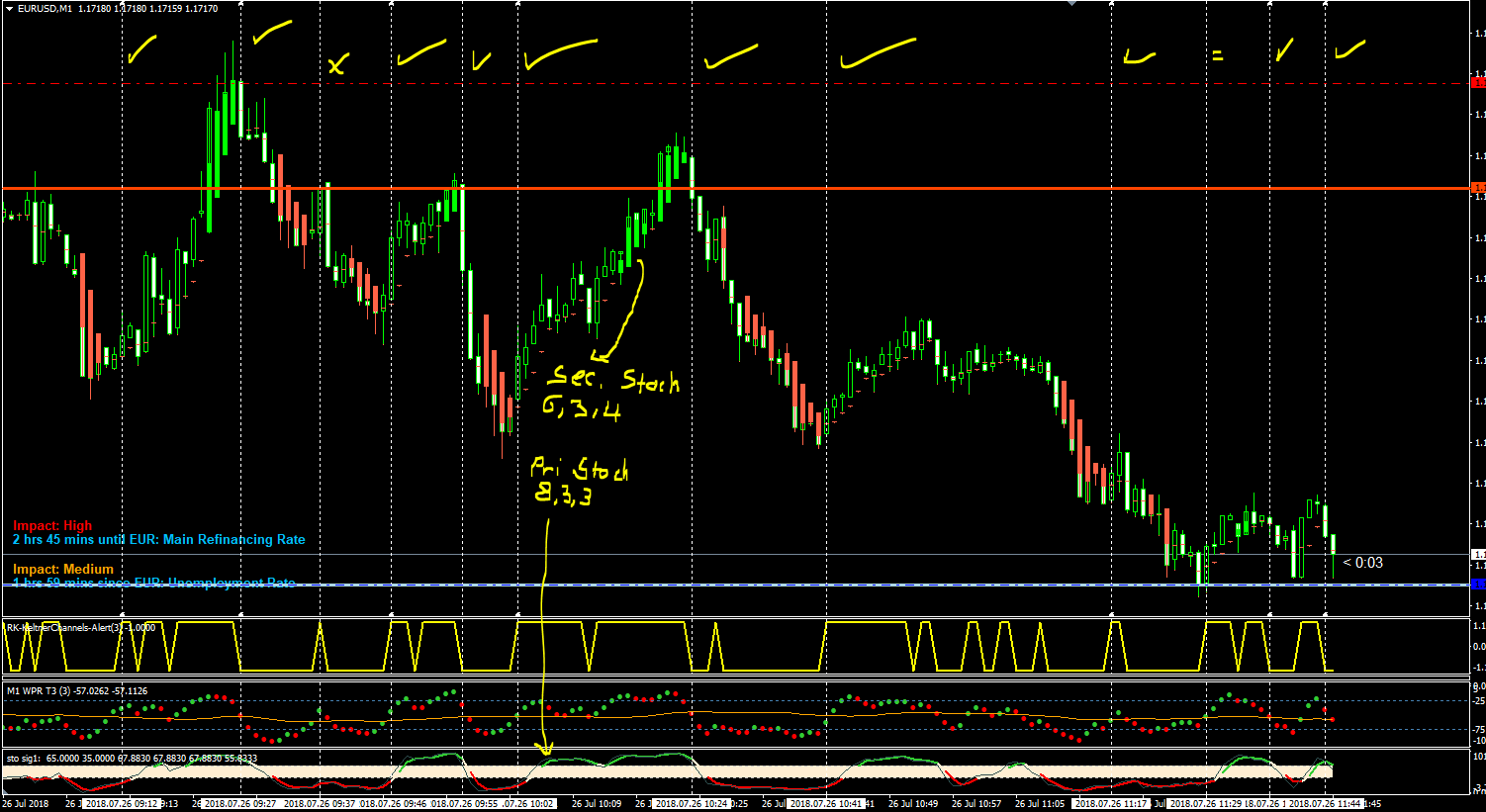Select the yellow equals sign annotation
The height and width of the screenshot is (812, 1486).
coord(1218,56)
